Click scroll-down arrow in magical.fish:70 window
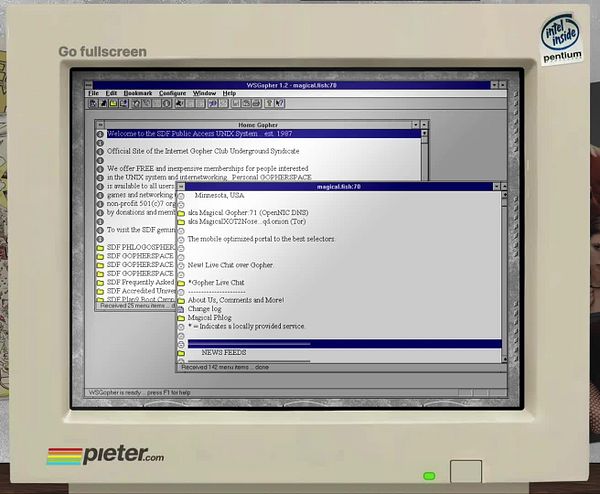The height and width of the screenshot is (494, 600). click(x=504, y=359)
